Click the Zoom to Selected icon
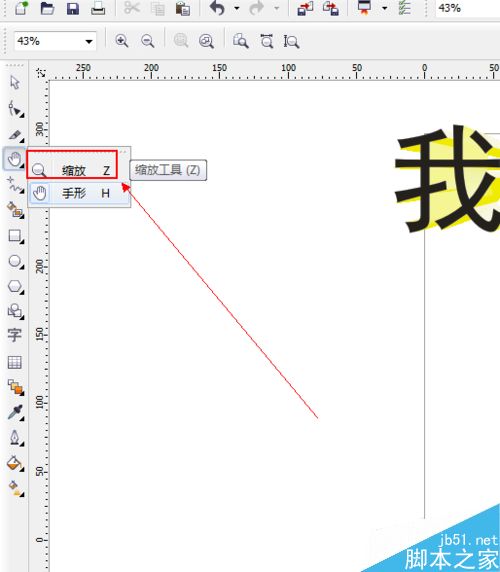Image resolution: width=500 pixels, height=572 pixels. pyautogui.click(x=181, y=41)
